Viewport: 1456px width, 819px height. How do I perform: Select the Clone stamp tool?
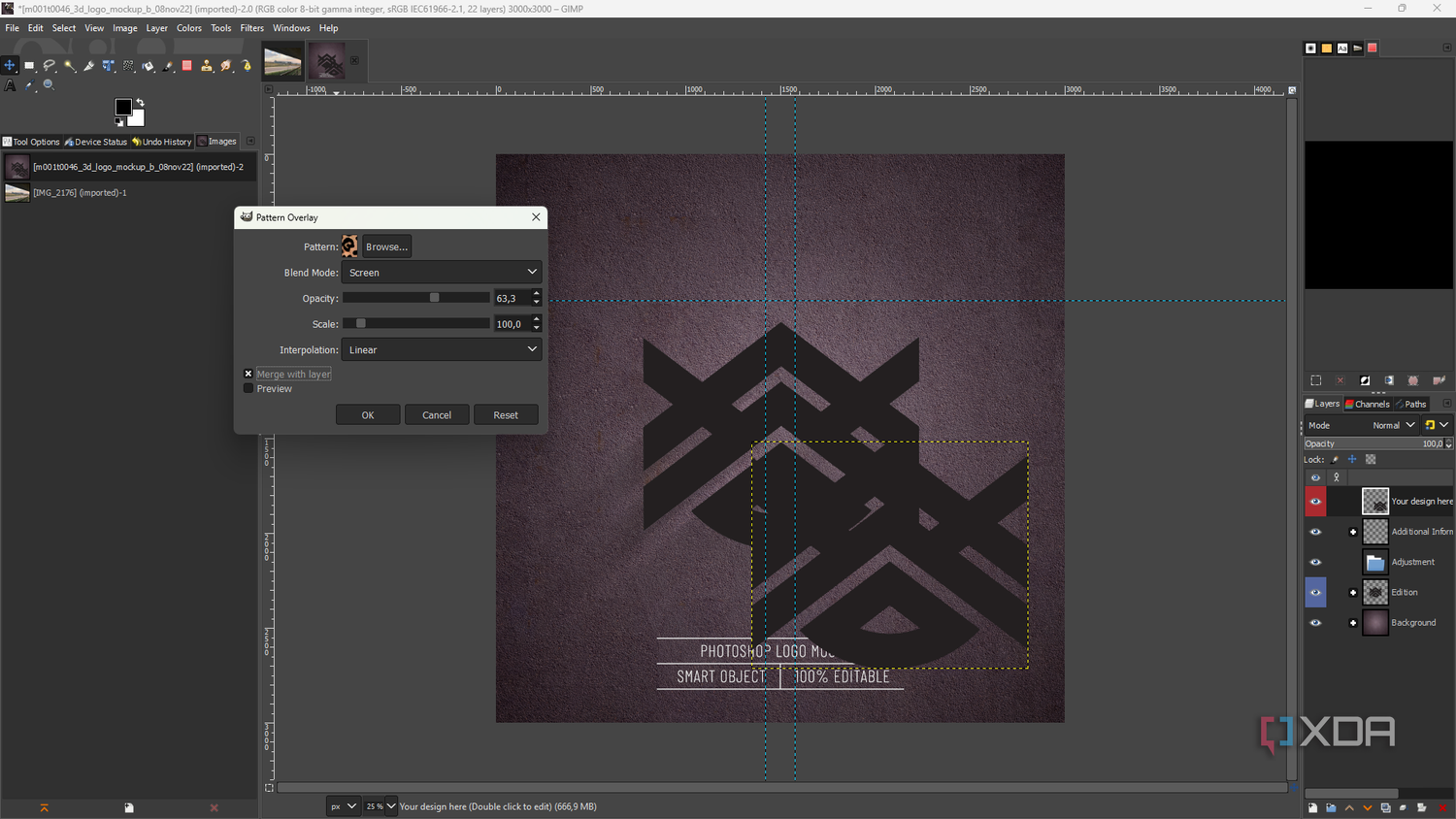coord(207,66)
